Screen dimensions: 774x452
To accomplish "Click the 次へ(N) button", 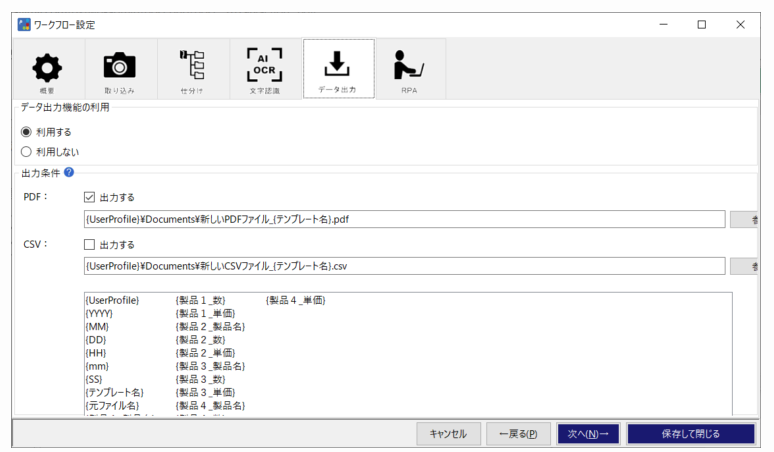I will [x=588, y=434].
